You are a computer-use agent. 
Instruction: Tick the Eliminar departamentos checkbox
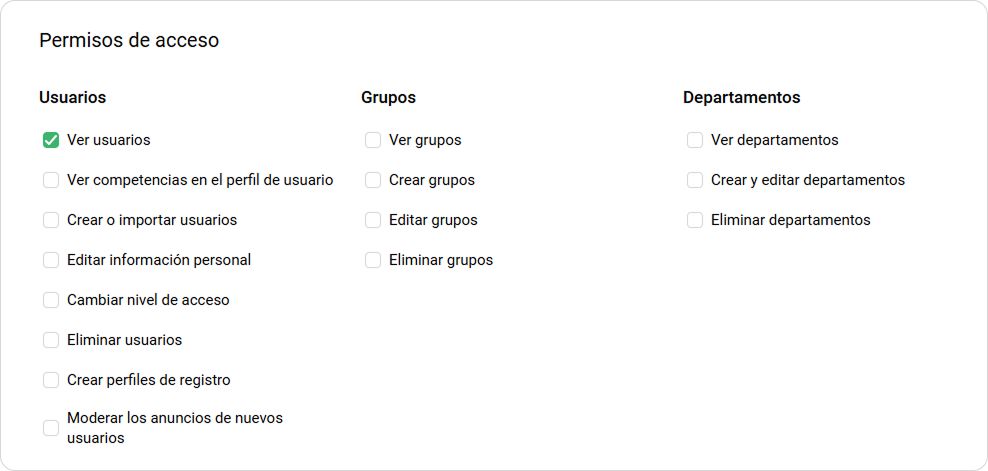click(695, 220)
